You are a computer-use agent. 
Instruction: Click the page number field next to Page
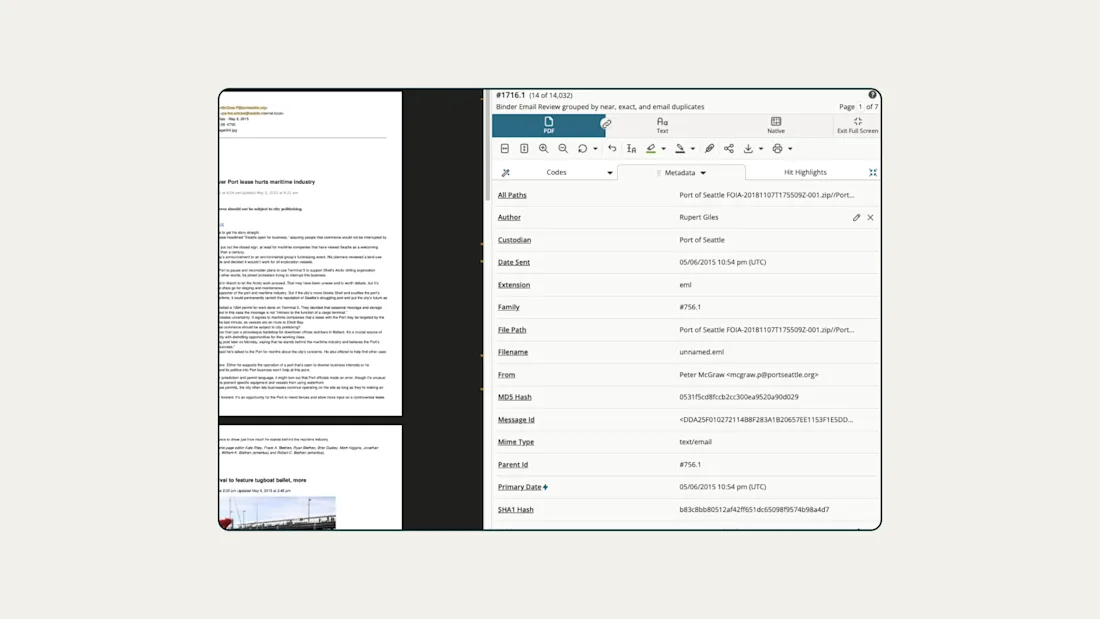860,107
